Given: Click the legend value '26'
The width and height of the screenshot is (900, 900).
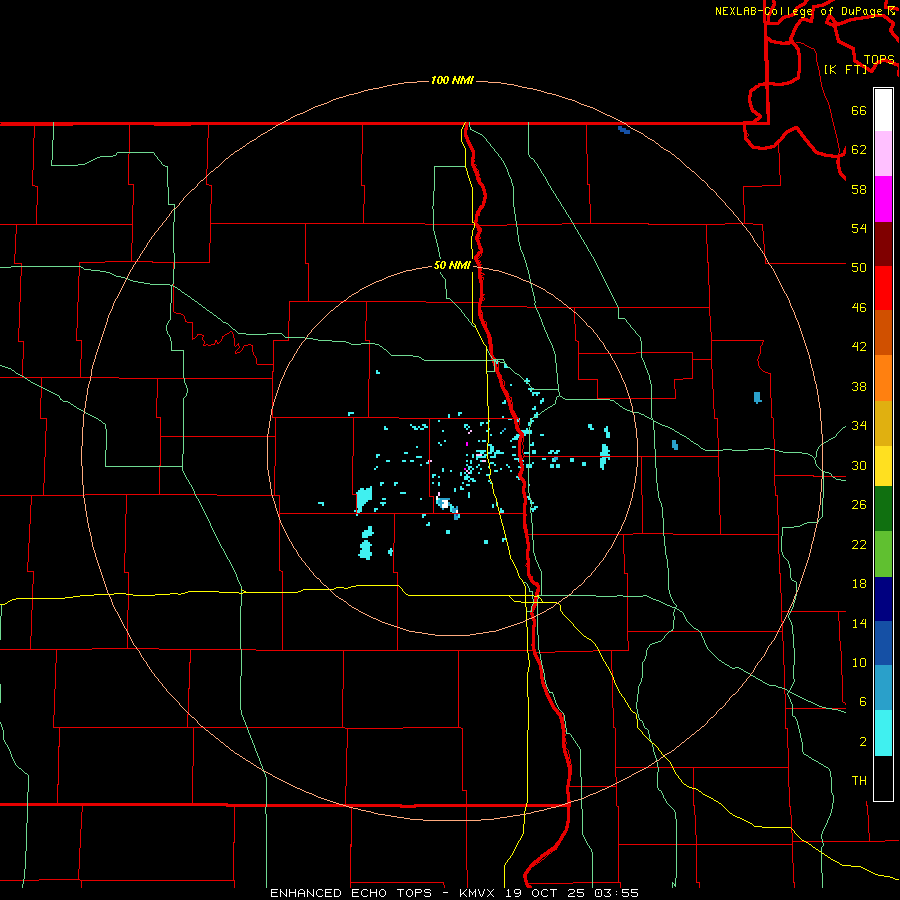Looking at the screenshot, I should [x=859, y=505].
